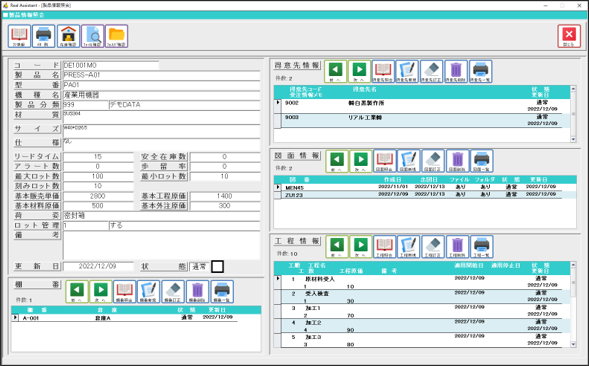Click the trash delete icon in 得意先情報 section
The image size is (589, 366).
pyautogui.click(x=456, y=71)
